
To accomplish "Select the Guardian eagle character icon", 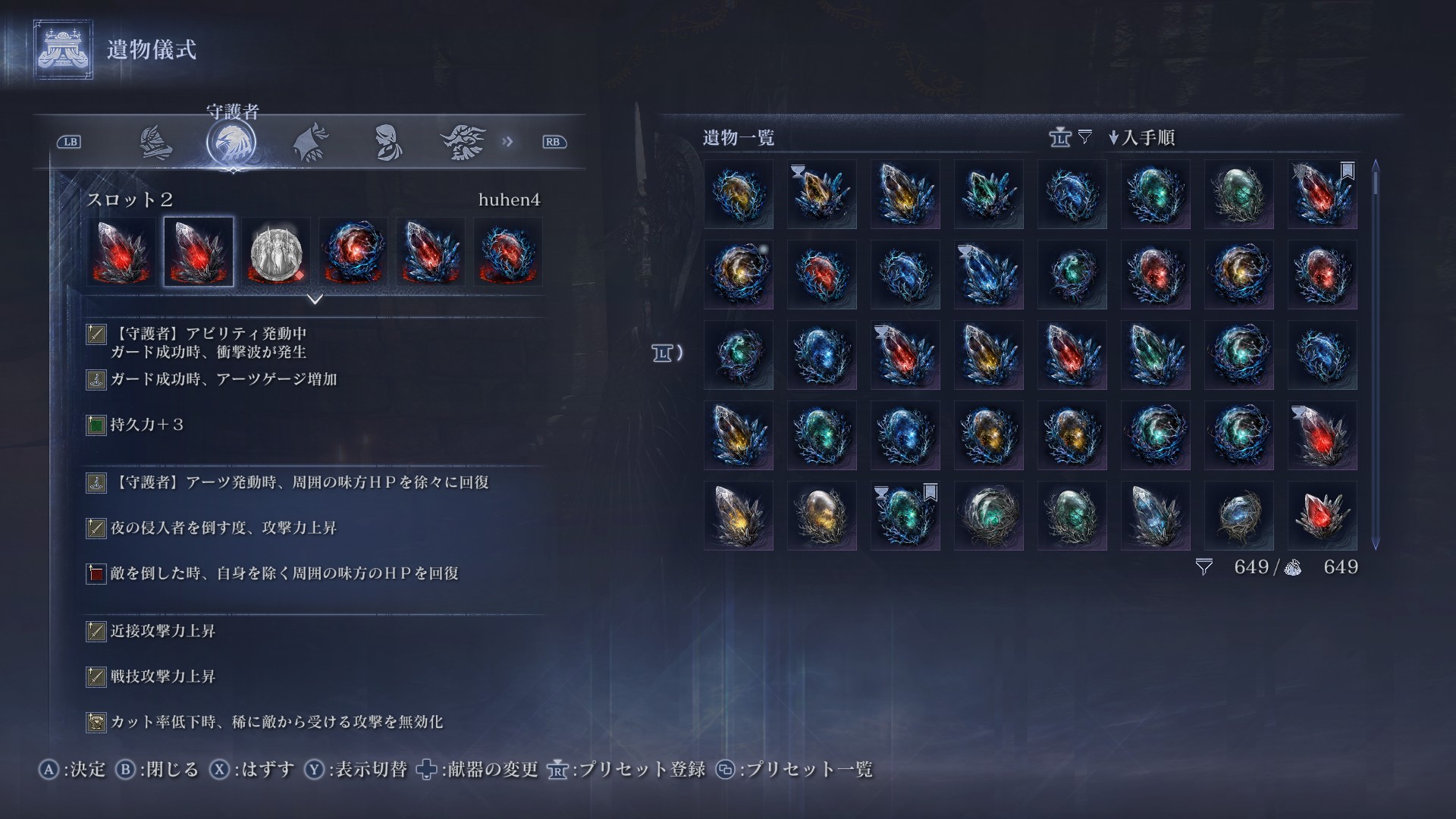I will point(232,142).
